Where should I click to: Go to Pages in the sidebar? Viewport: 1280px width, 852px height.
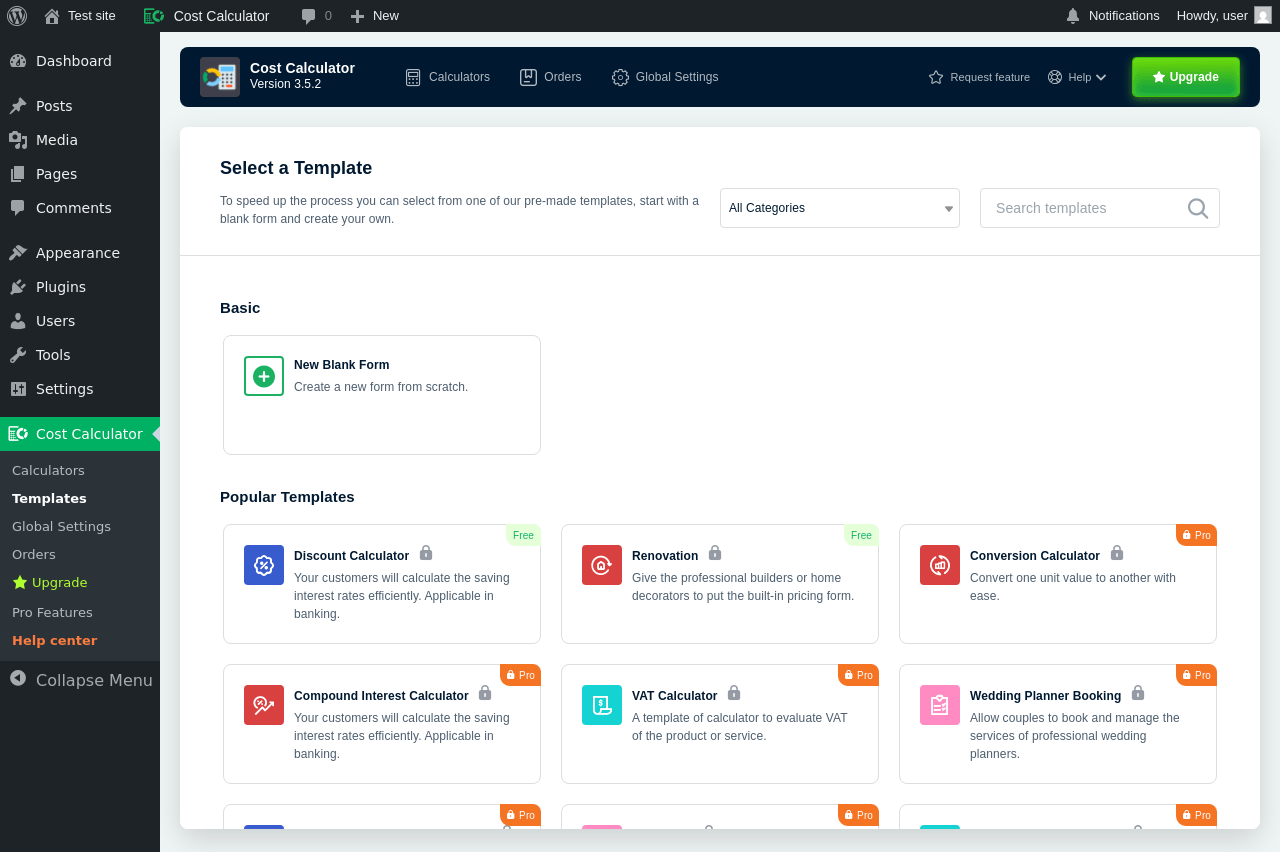[80, 174]
